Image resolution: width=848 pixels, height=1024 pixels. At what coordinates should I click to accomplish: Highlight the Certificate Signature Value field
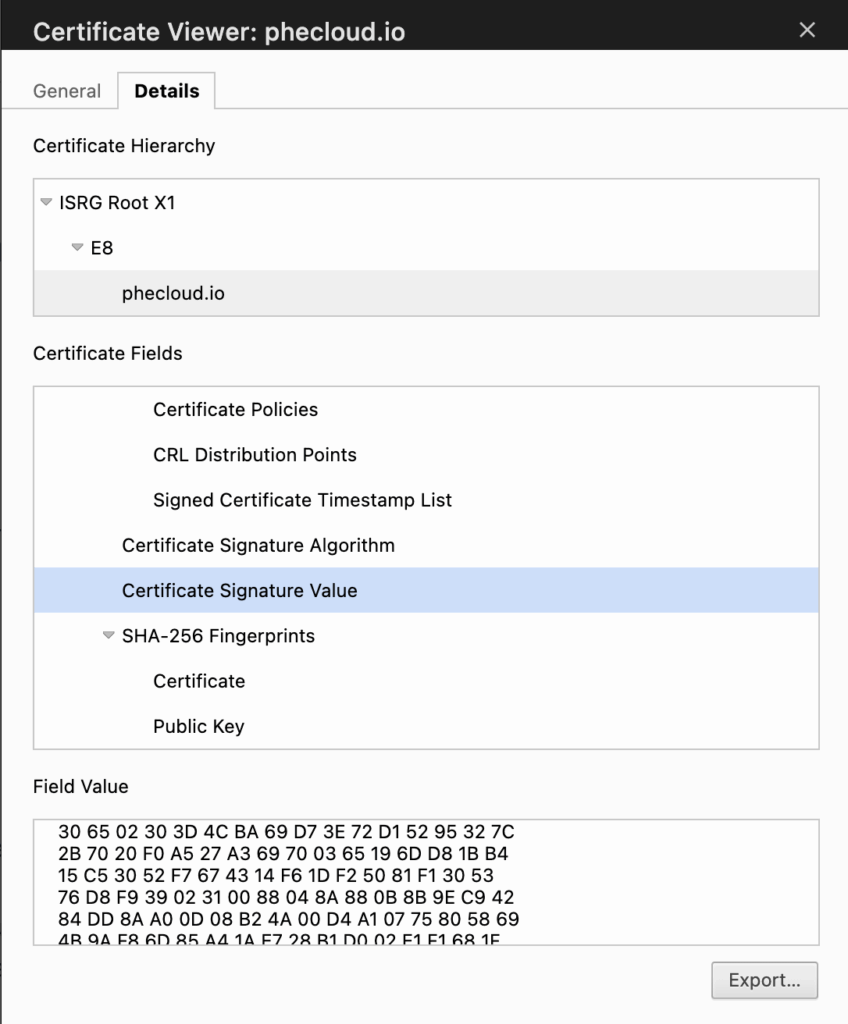(x=239, y=591)
